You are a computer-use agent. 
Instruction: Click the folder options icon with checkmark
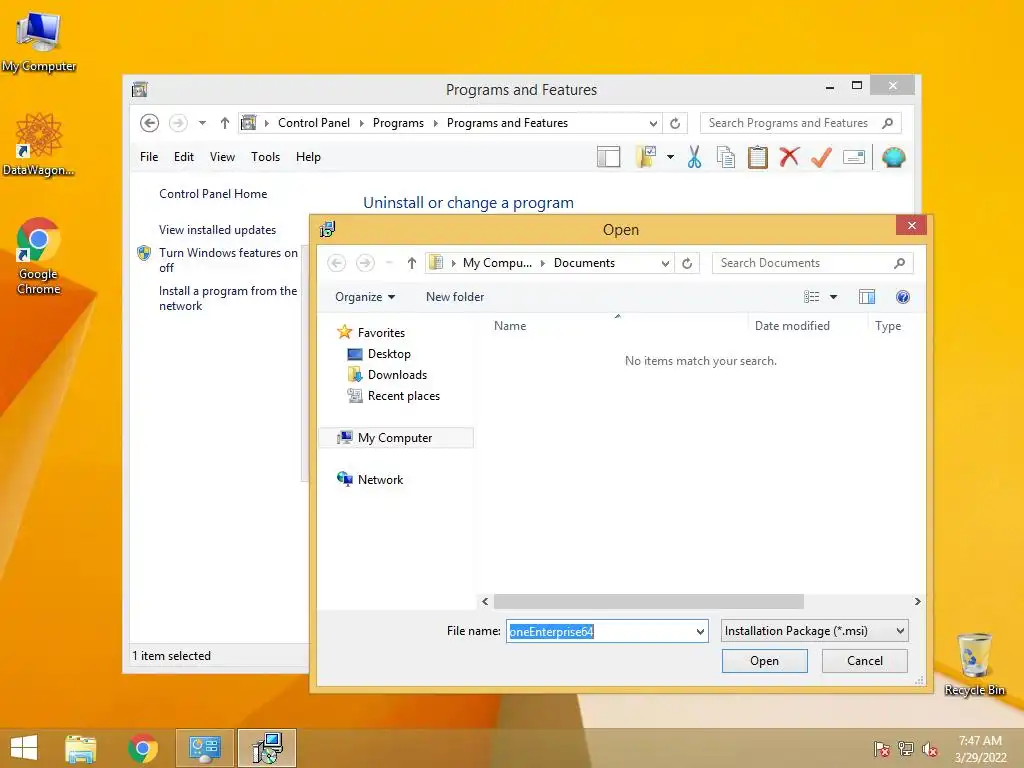coord(645,157)
